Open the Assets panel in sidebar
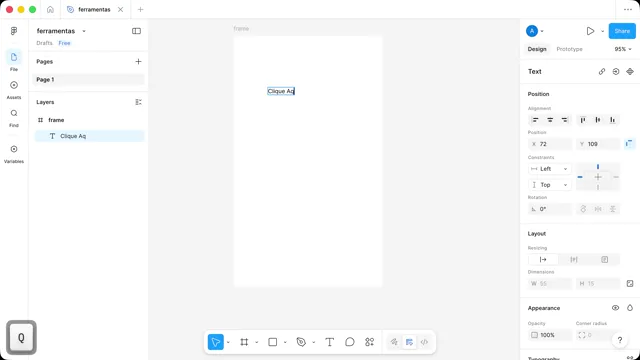640x360 pixels. 14,89
